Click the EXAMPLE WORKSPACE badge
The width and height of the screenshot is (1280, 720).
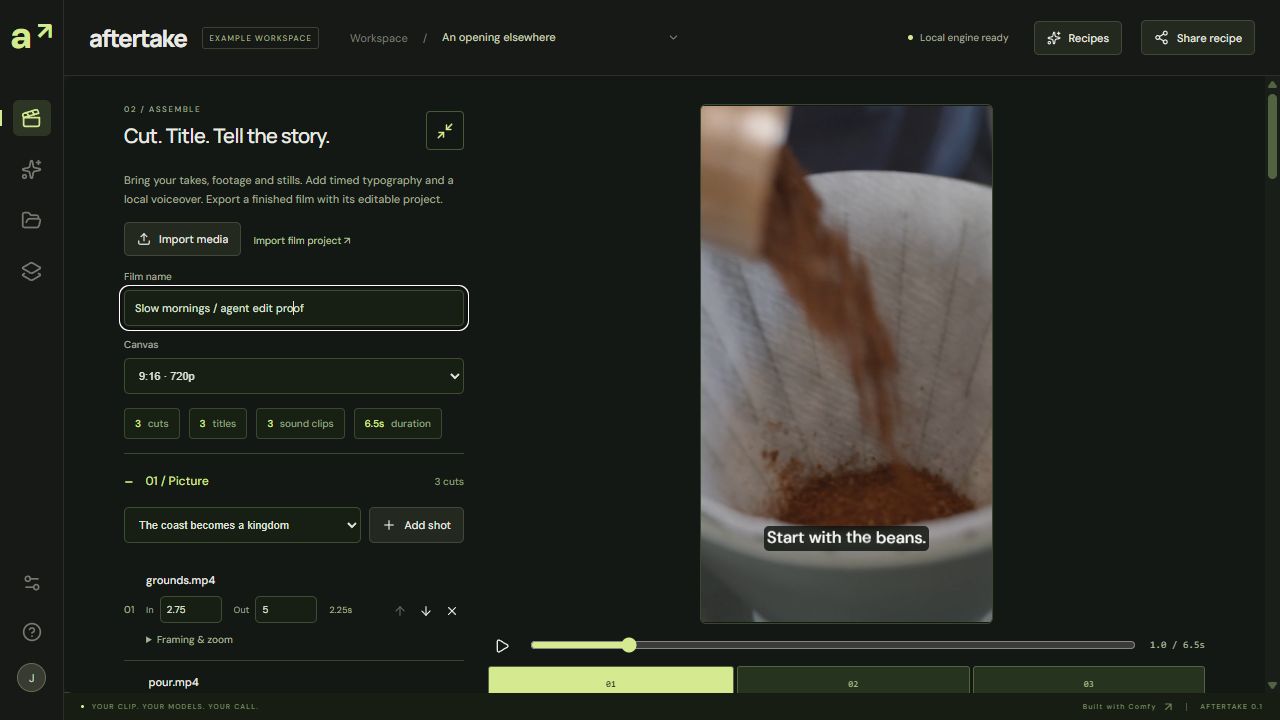[260, 38]
